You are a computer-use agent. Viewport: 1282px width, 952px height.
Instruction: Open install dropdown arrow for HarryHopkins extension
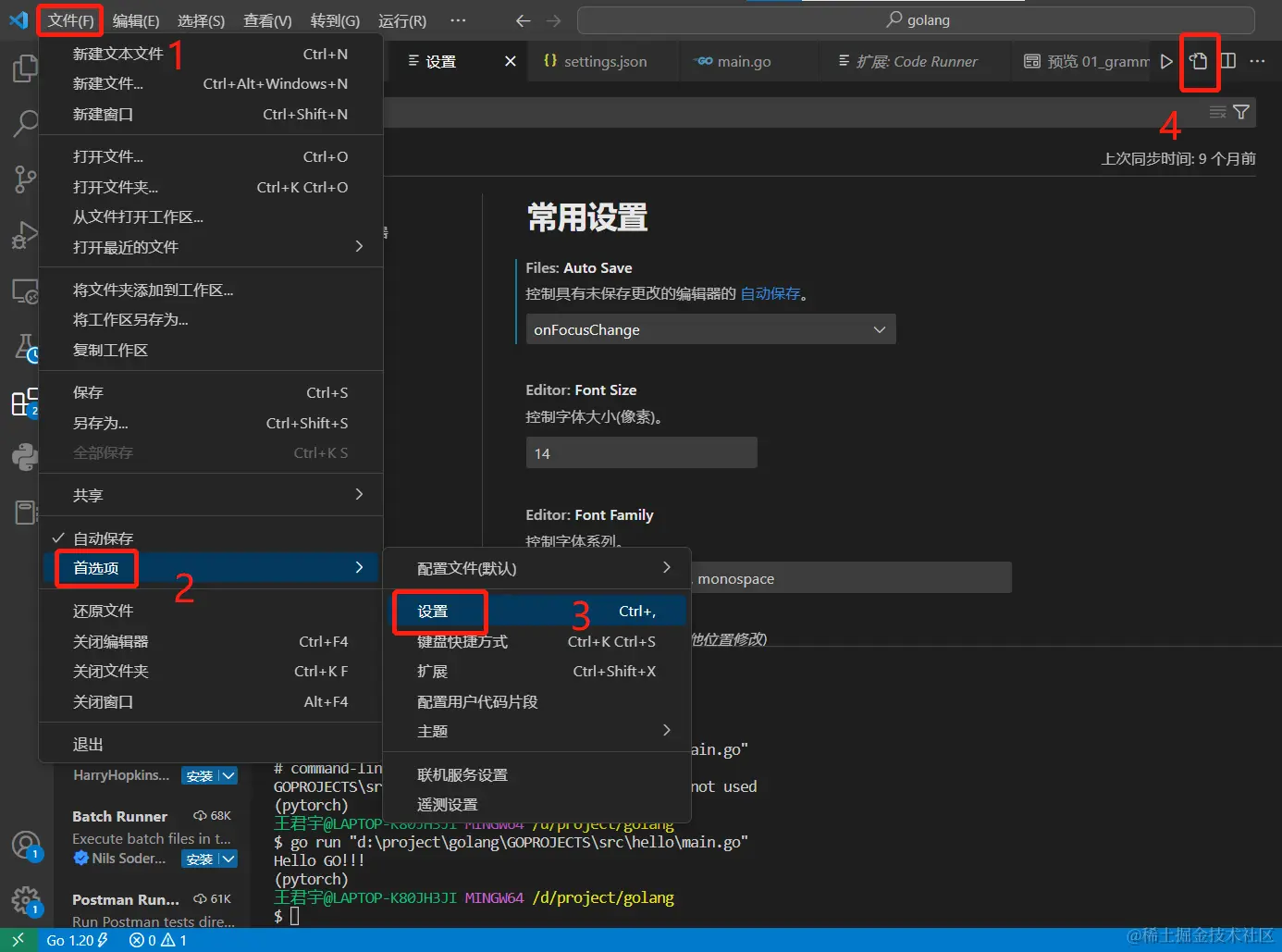pos(228,775)
